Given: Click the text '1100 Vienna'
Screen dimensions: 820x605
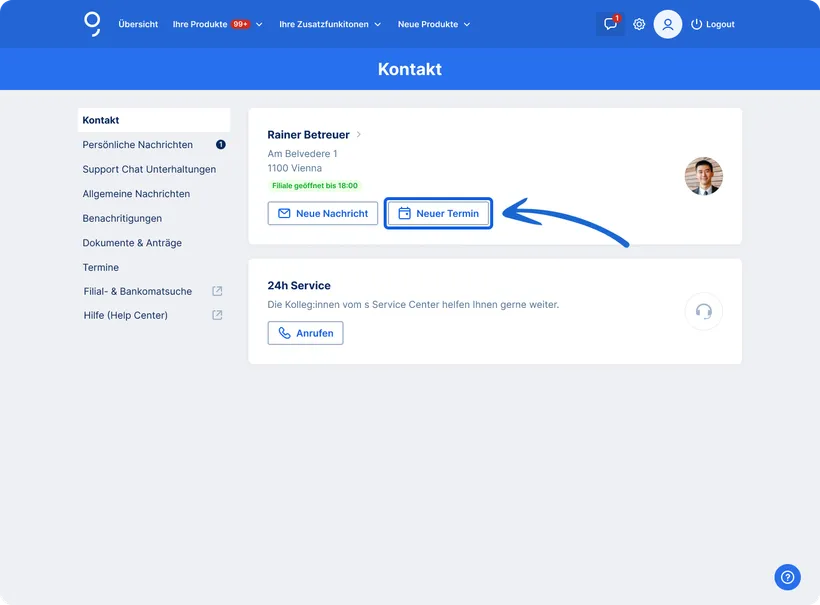Looking at the screenshot, I should pos(294,168).
